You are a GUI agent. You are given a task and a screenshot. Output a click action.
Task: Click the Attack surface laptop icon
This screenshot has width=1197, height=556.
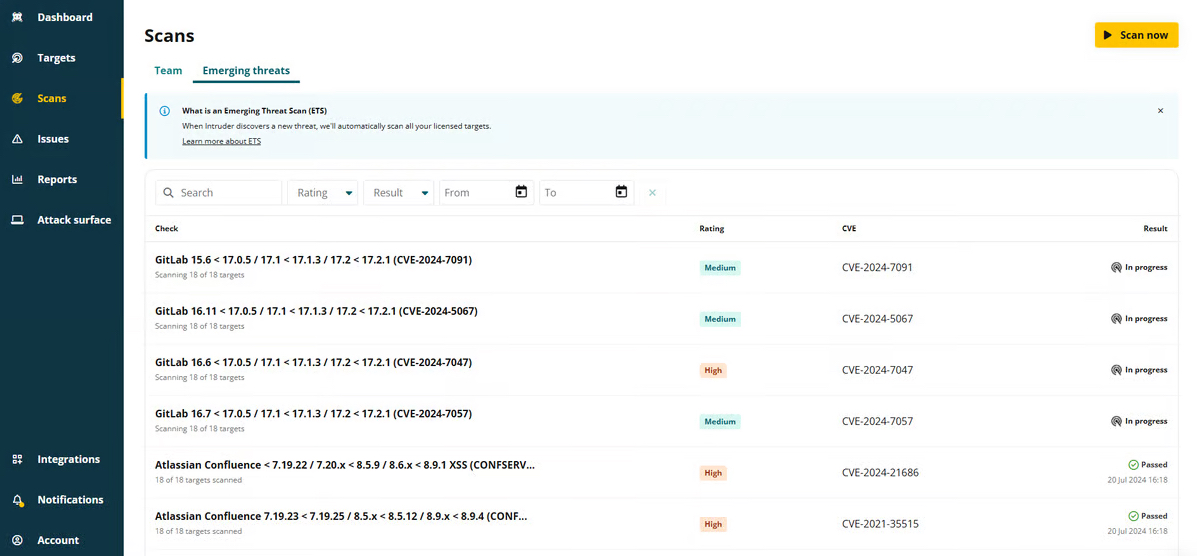tap(18, 220)
